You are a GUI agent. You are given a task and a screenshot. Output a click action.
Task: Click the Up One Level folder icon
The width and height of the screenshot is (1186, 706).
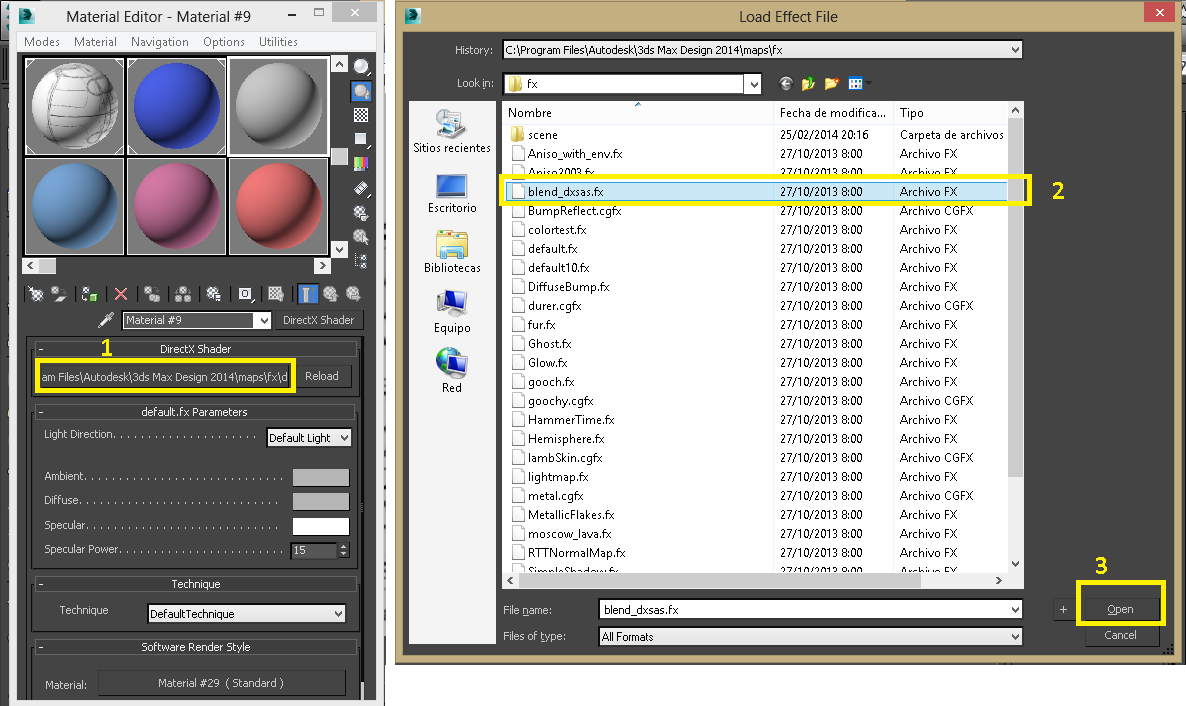pos(809,83)
